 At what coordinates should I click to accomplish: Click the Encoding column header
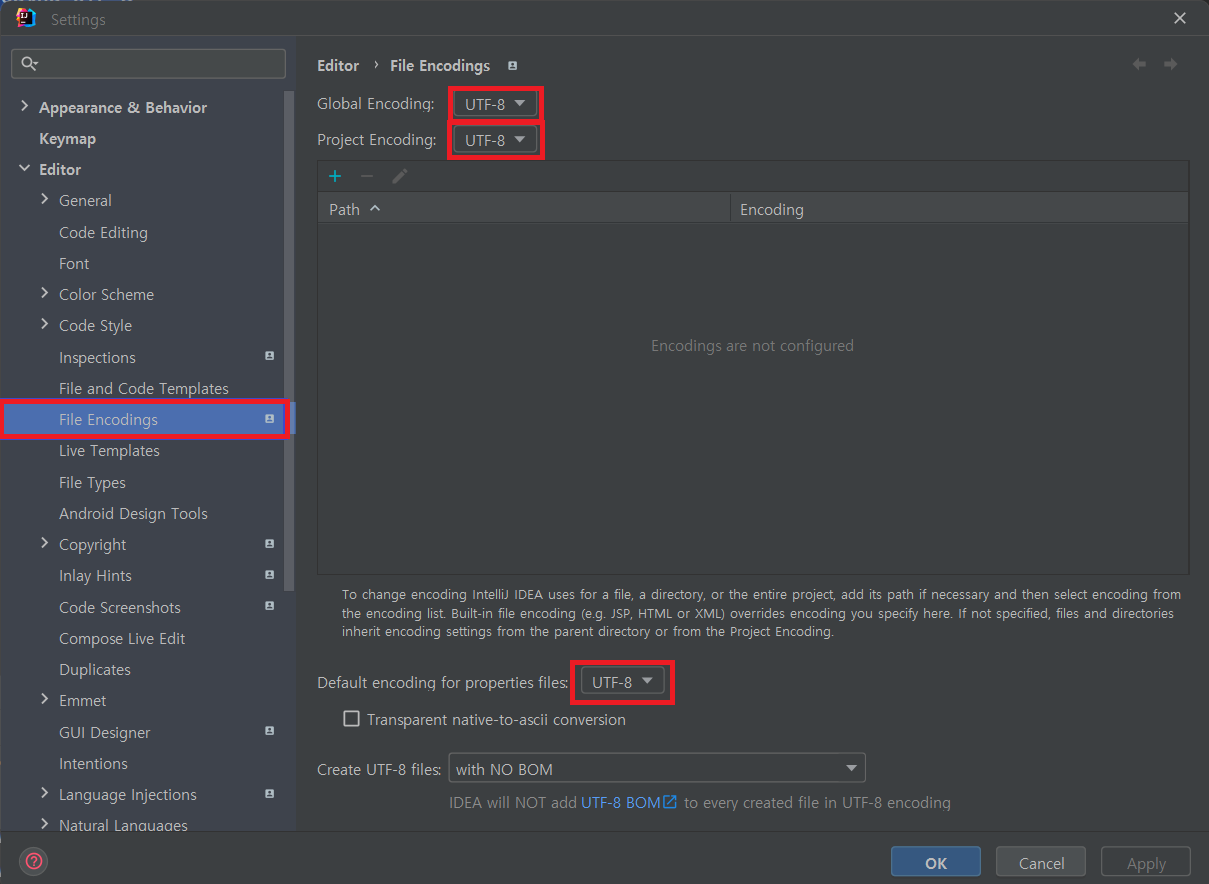click(x=959, y=209)
